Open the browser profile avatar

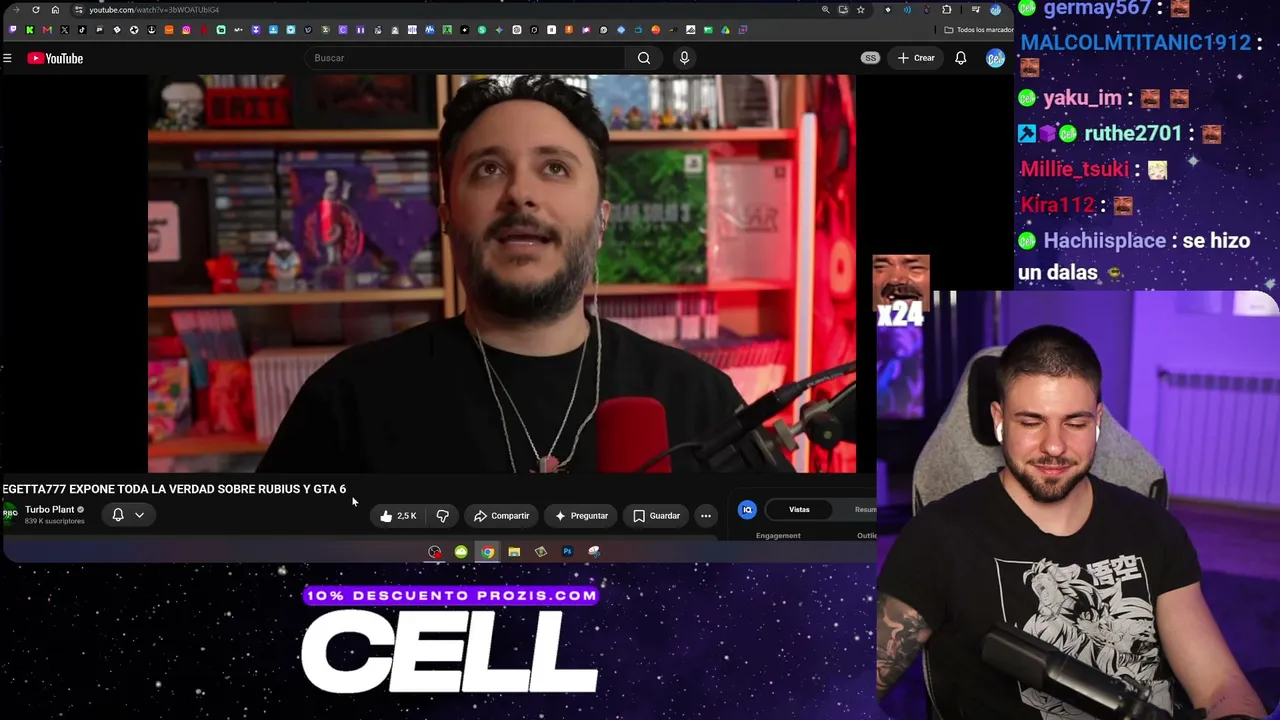[995, 10]
